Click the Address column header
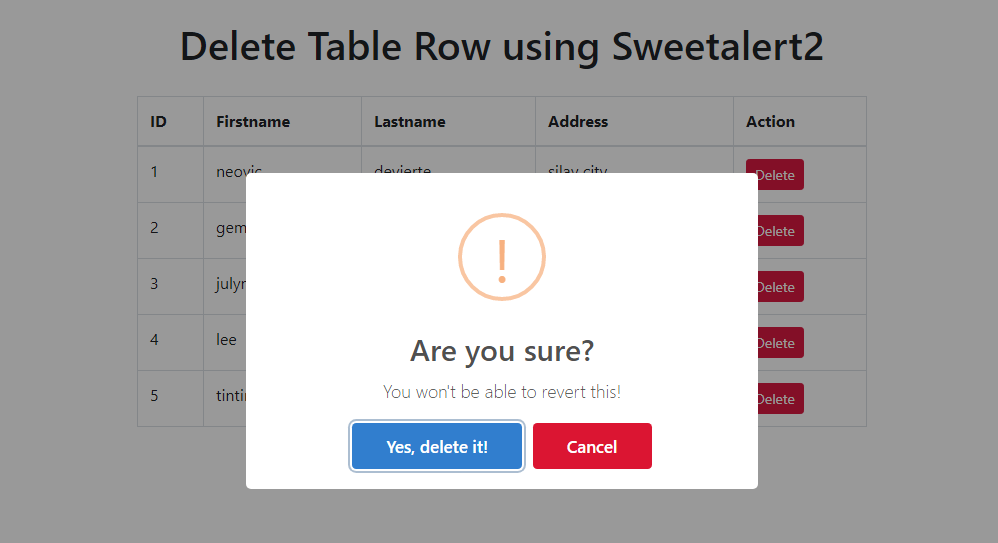The height and width of the screenshot is (543, 998). pyautogui.click(x=635, y=122)
